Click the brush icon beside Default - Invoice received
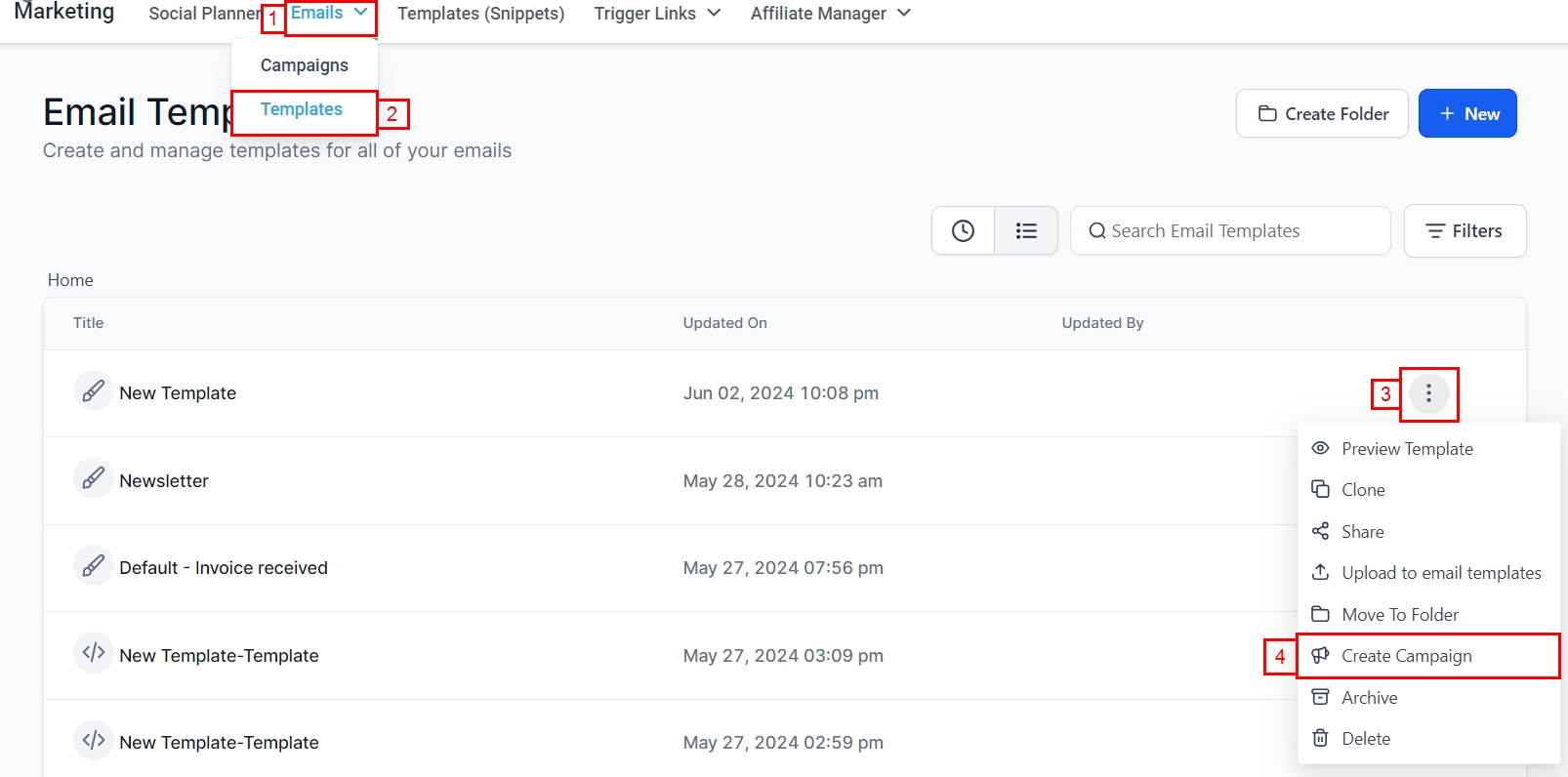The width and height of the screenshot is (1568, 777). pos(93,566)
